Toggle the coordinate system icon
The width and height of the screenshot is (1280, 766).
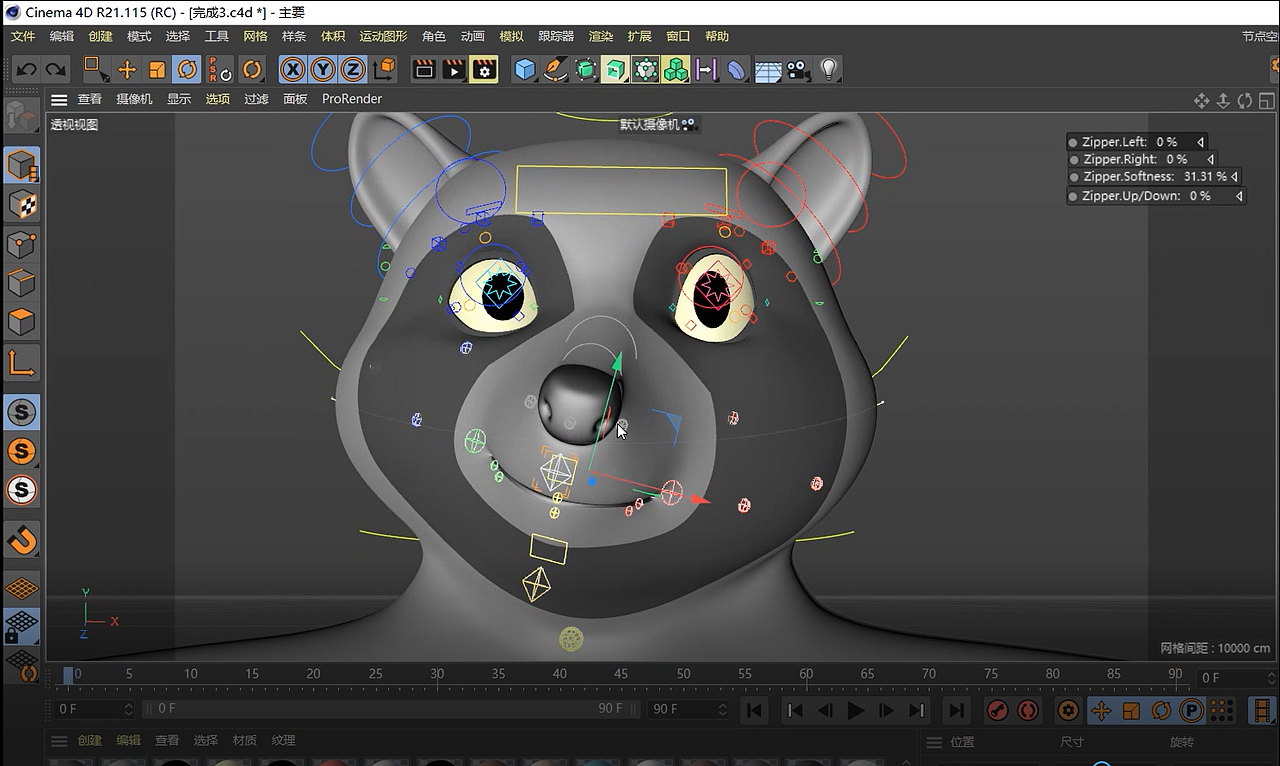(x=384, y=69)
